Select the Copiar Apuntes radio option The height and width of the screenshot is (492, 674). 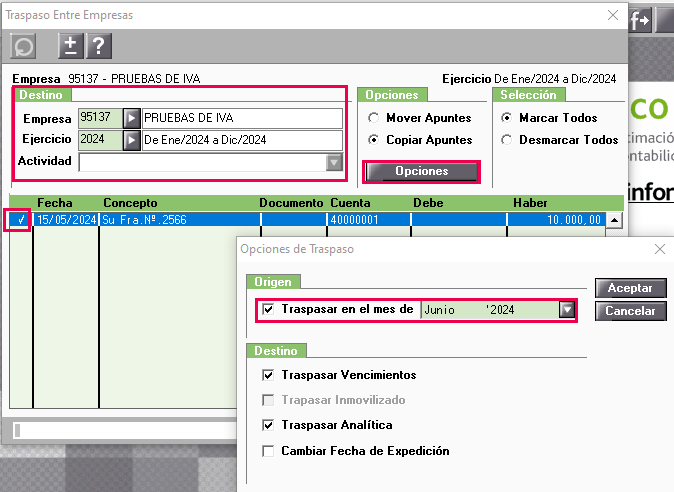click(x=374, y=141)
